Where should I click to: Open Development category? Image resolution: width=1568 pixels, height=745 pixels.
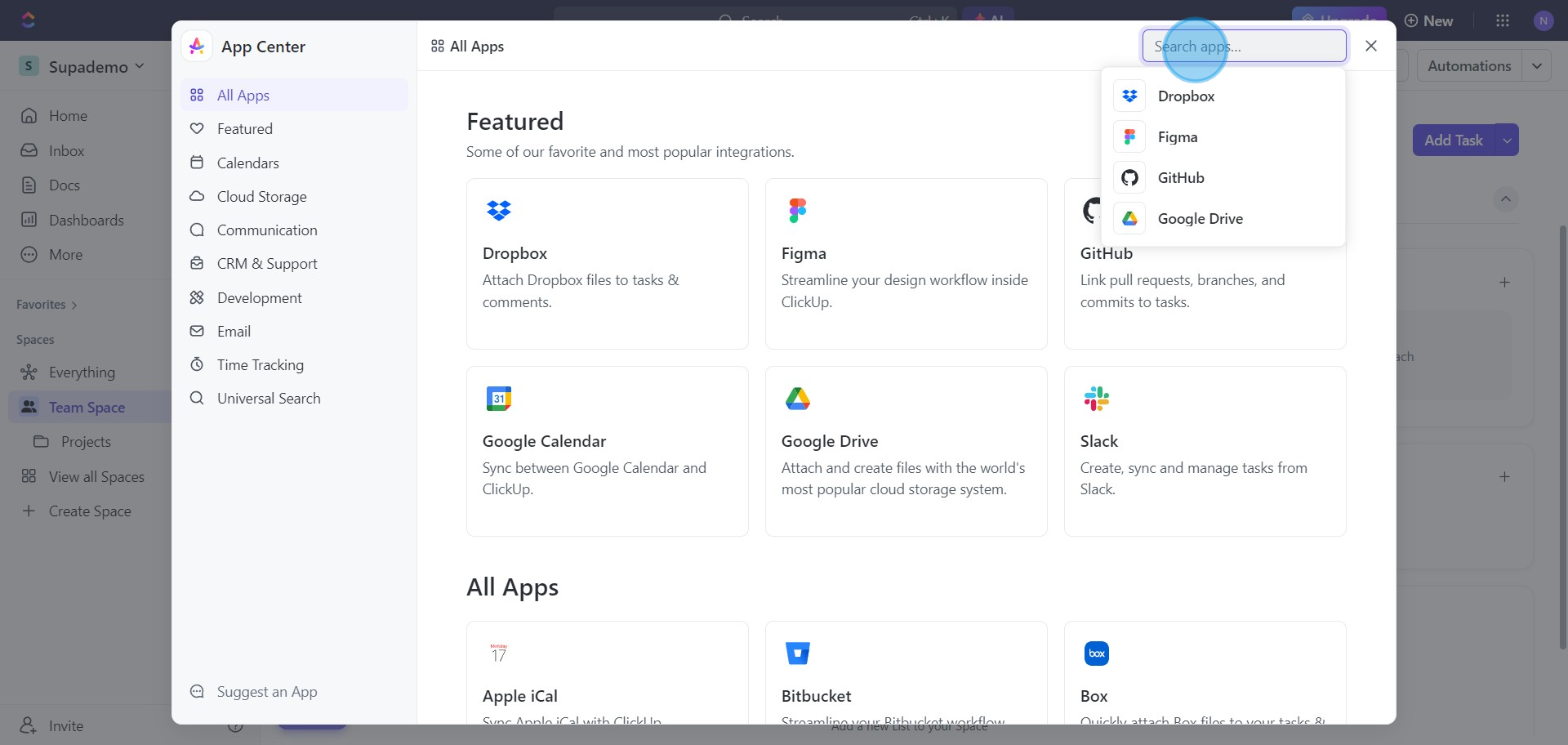click(x=294, y=297)
